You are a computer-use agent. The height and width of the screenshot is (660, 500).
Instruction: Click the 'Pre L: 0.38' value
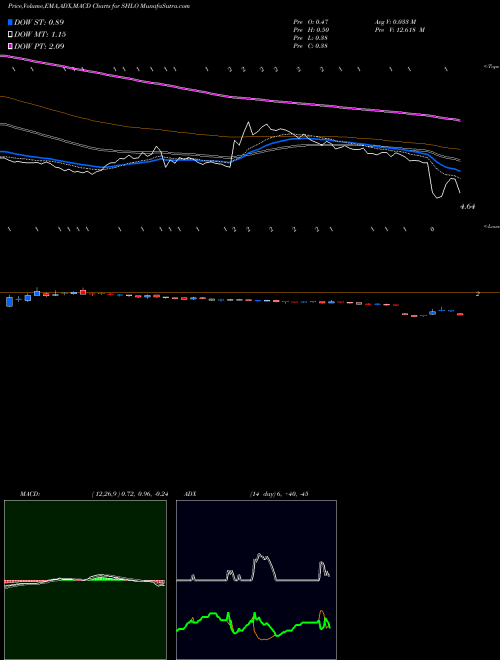coord(311,38)
